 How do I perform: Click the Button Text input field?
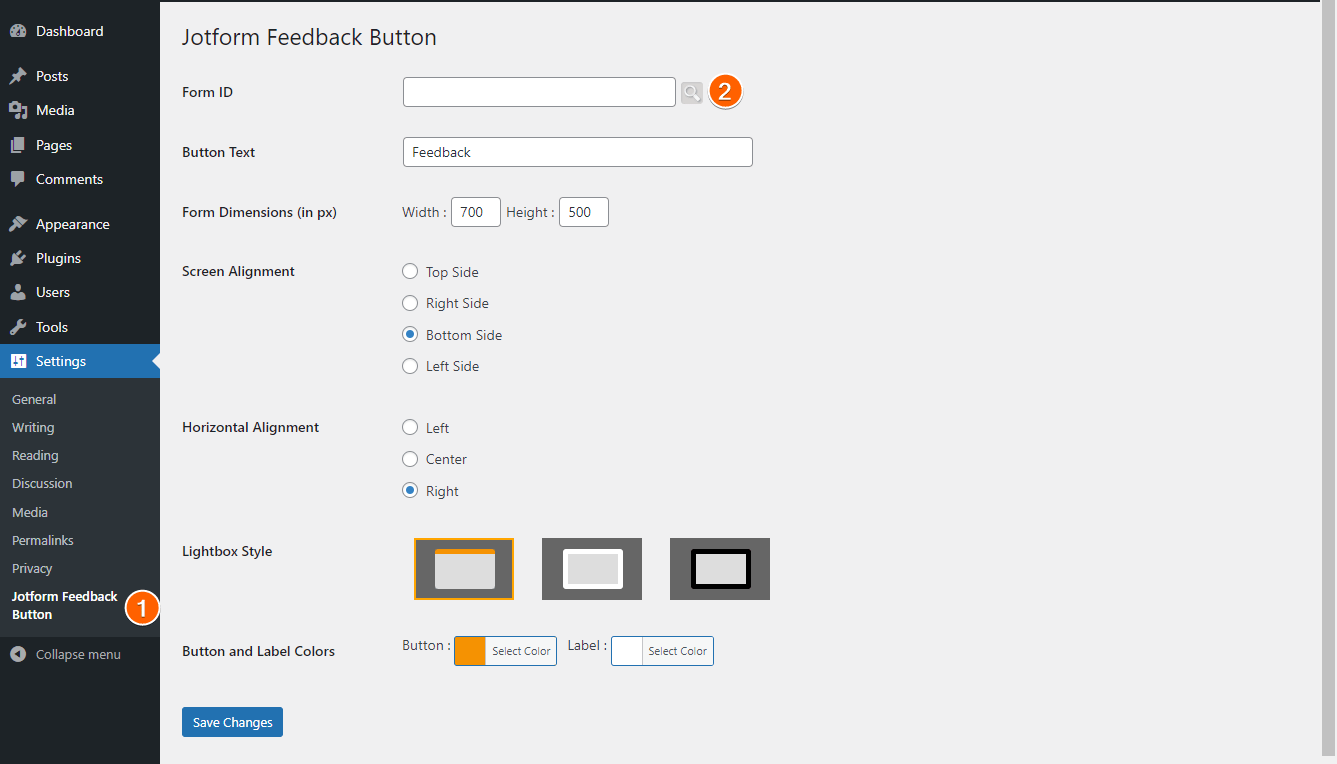[577, 152]
